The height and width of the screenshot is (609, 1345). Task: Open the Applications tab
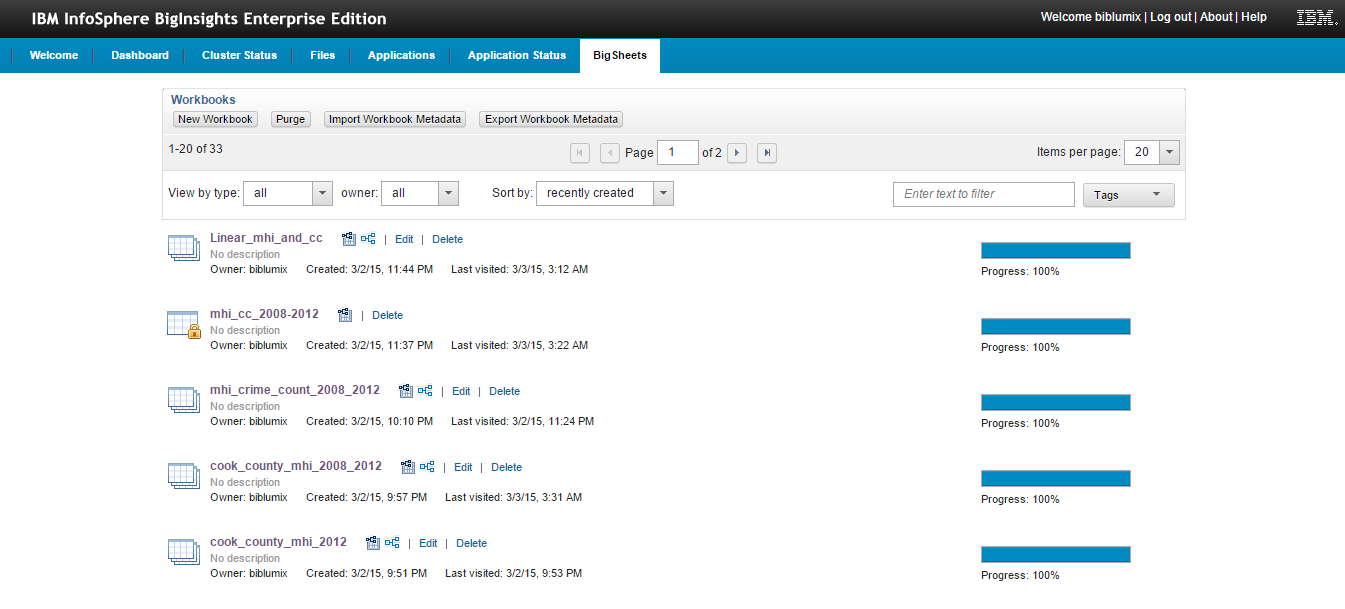pos(401,55)
